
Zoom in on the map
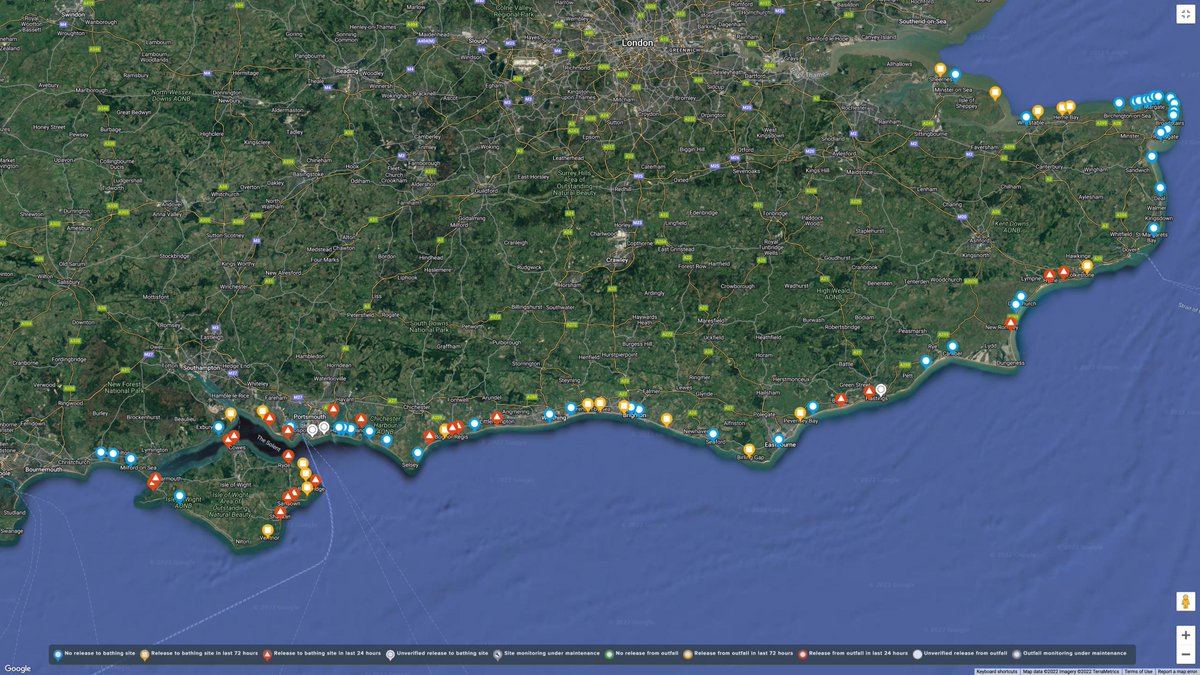click(x=1185, y=635)
